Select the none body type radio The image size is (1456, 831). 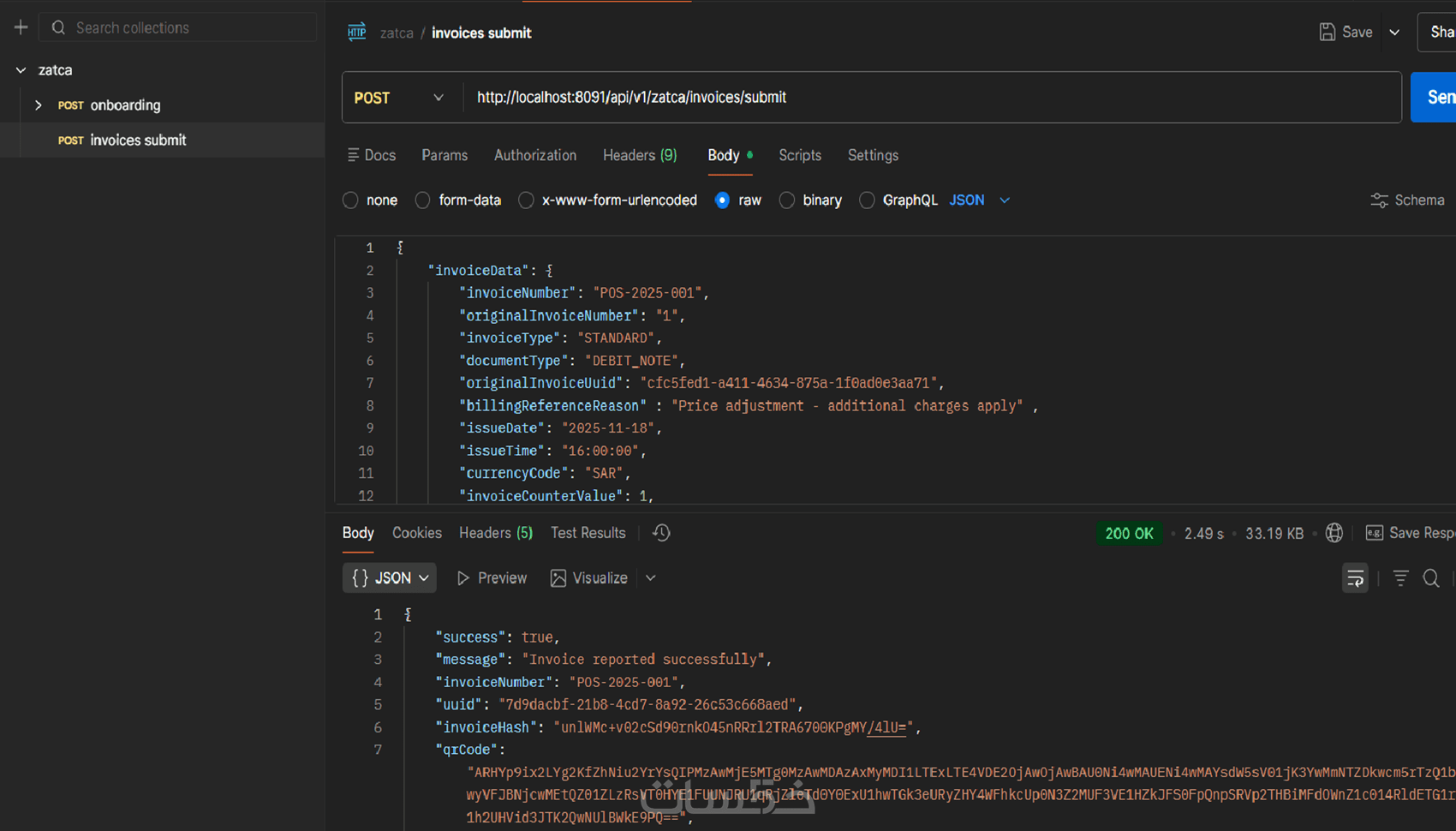coord(350,200)
